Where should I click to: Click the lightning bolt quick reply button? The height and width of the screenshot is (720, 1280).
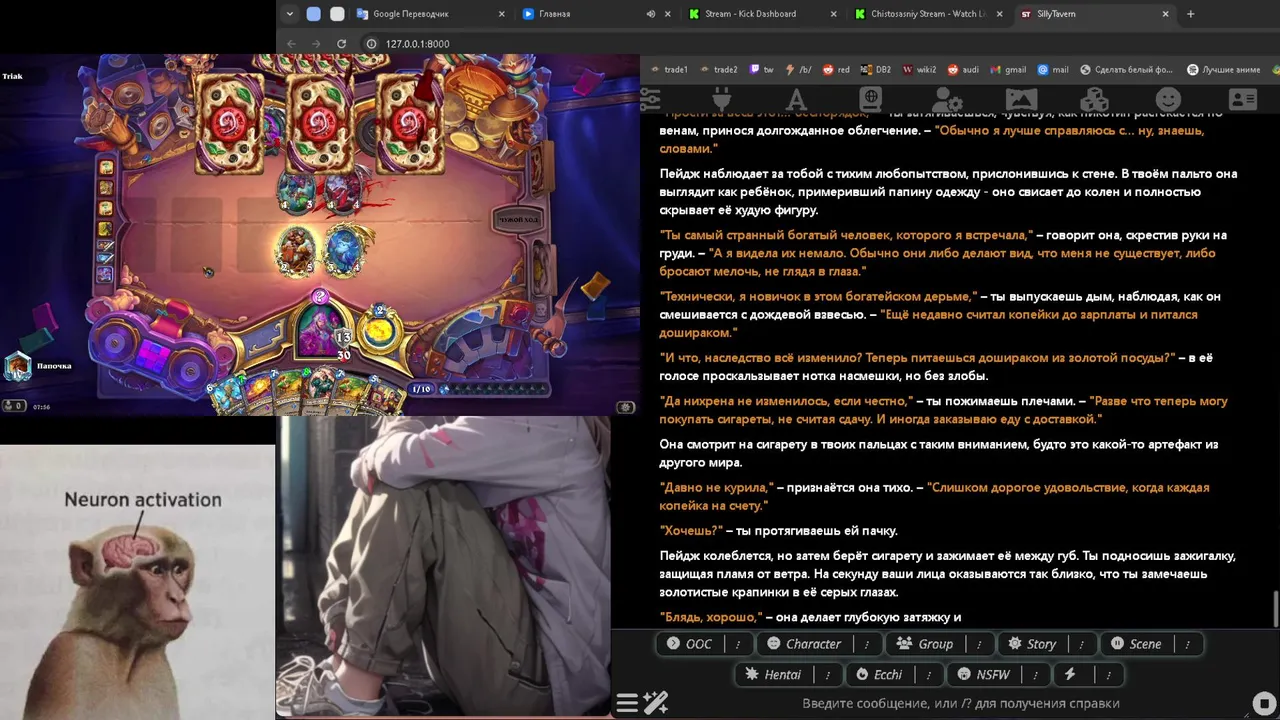click(x=1070, y=675)
